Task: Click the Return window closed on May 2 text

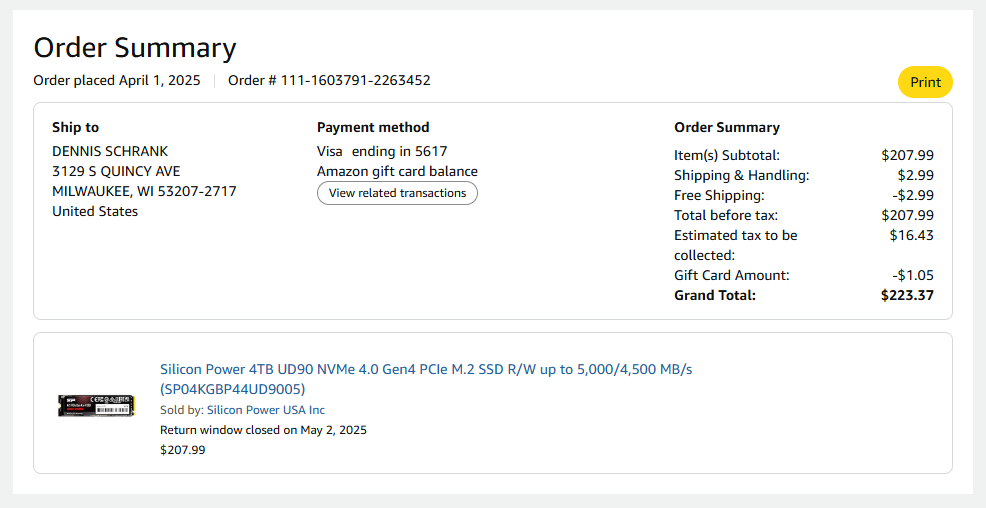Action: click(x=263, y=430)
